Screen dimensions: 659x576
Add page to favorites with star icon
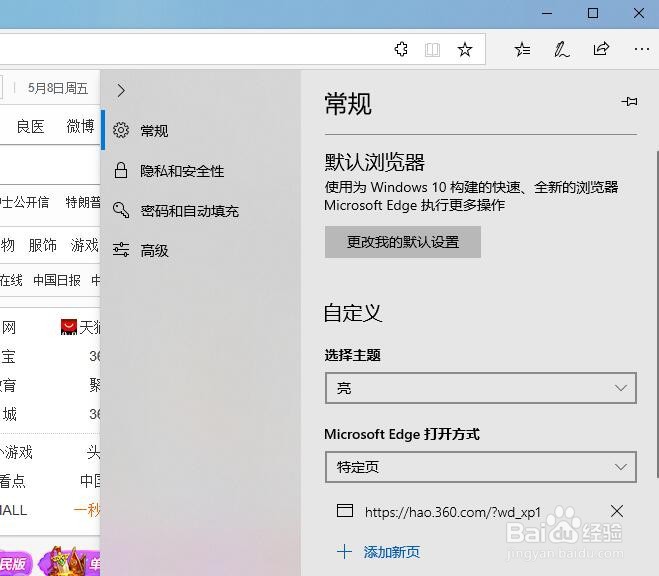coord(464,50)
